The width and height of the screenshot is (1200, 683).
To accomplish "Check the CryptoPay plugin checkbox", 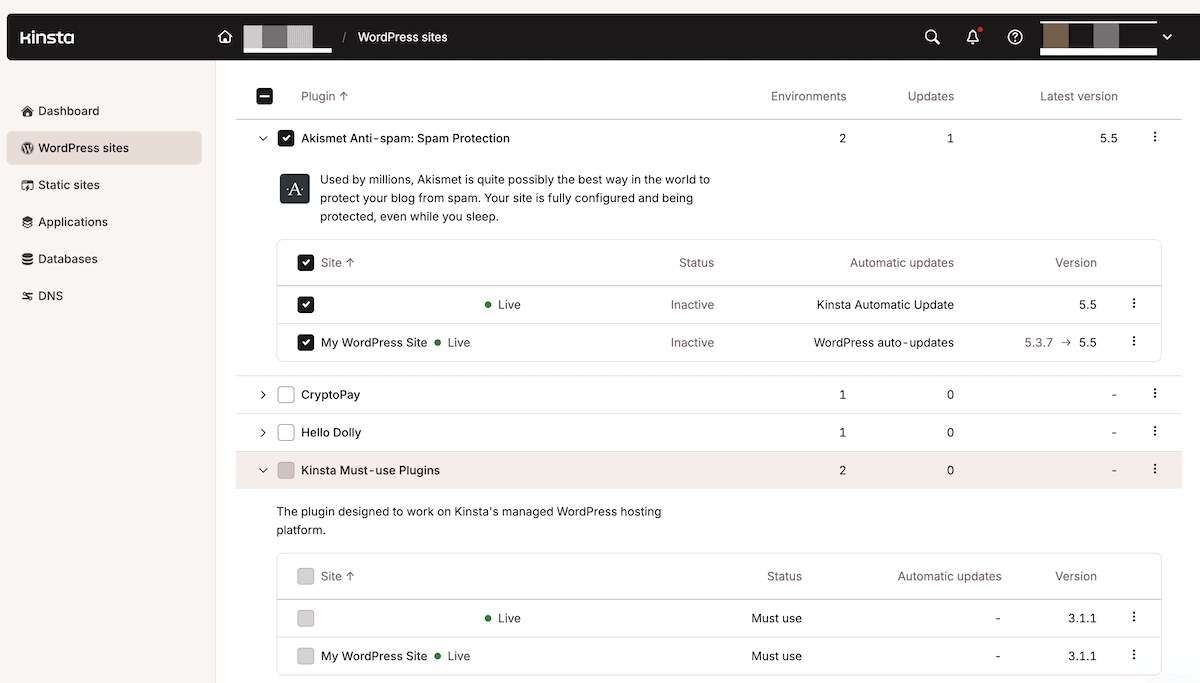I will [x=286, y=395].
